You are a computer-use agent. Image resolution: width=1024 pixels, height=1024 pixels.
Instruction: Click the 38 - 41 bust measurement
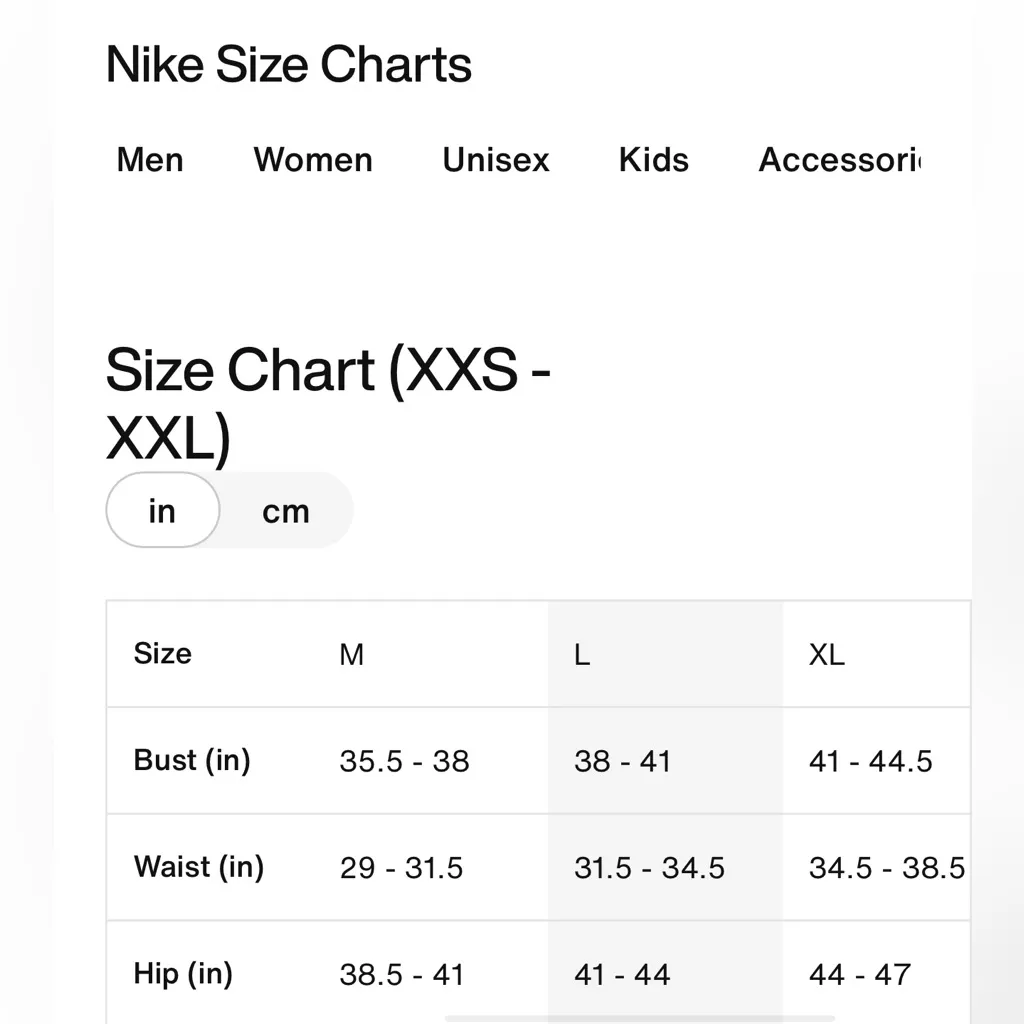622,762
